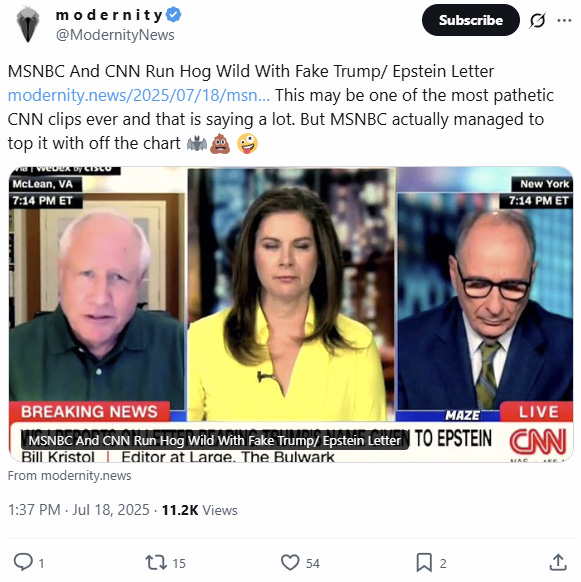Open the share post icon
The image size is (581, 582).
(558, 562)
